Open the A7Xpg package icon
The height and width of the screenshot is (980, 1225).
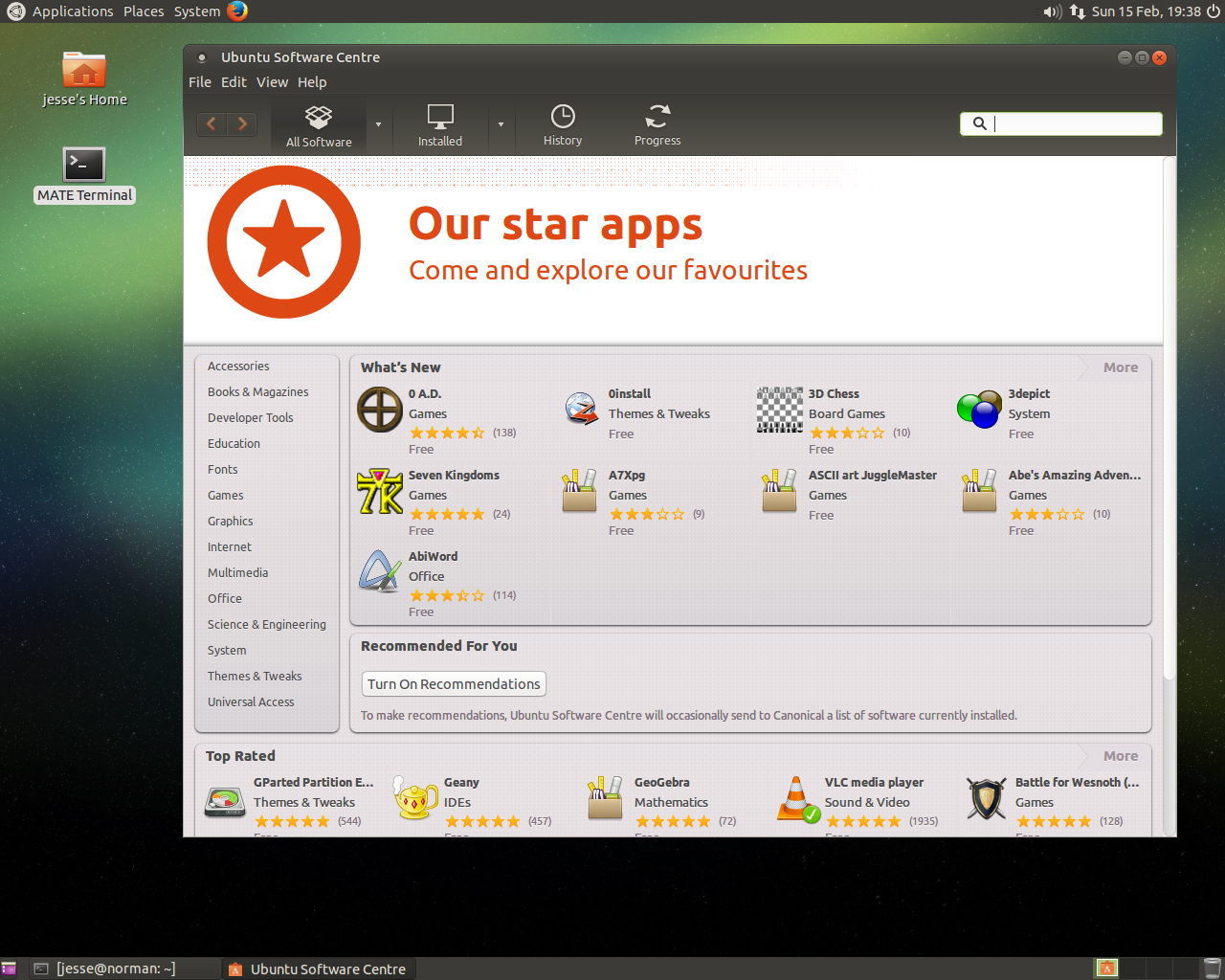pyautogui.click(x=580, y=491)
